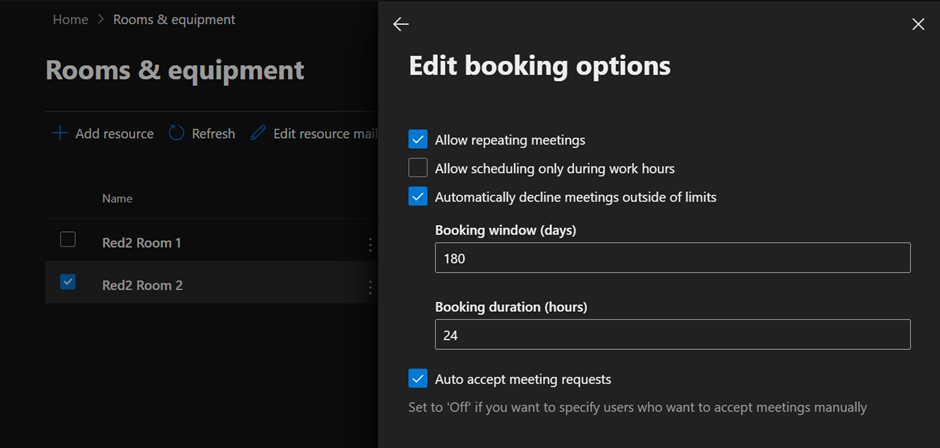This screenshot has height=448, width=940.
Task: Click the Edit resource mailbox pencil icon
Action: click(x=258, y=133)
